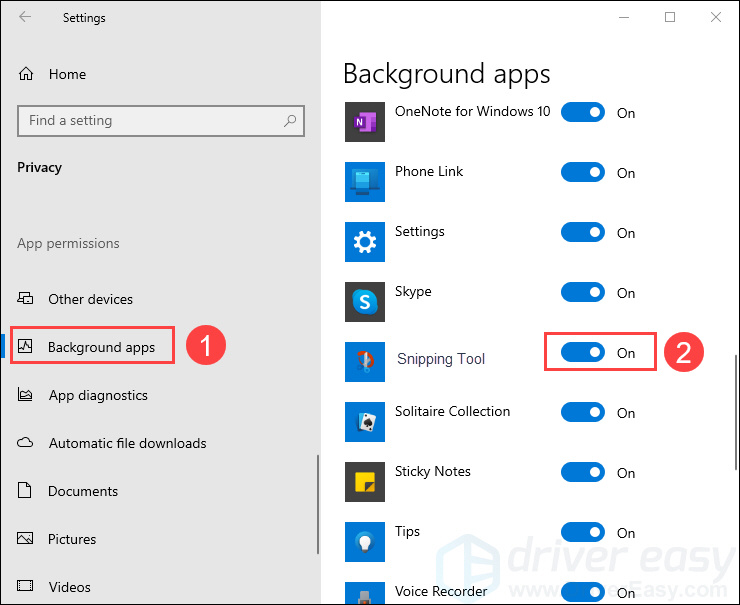Go back using the arrow beside Settings

tap(25, 17)
